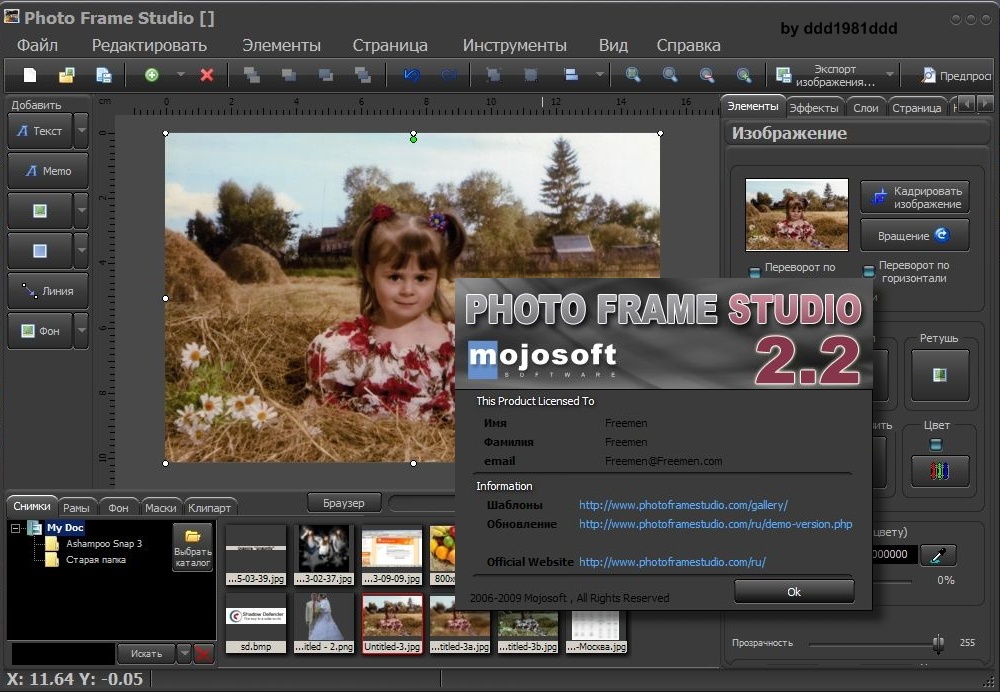Click the save project icon in toolbar

click(103, 75)
